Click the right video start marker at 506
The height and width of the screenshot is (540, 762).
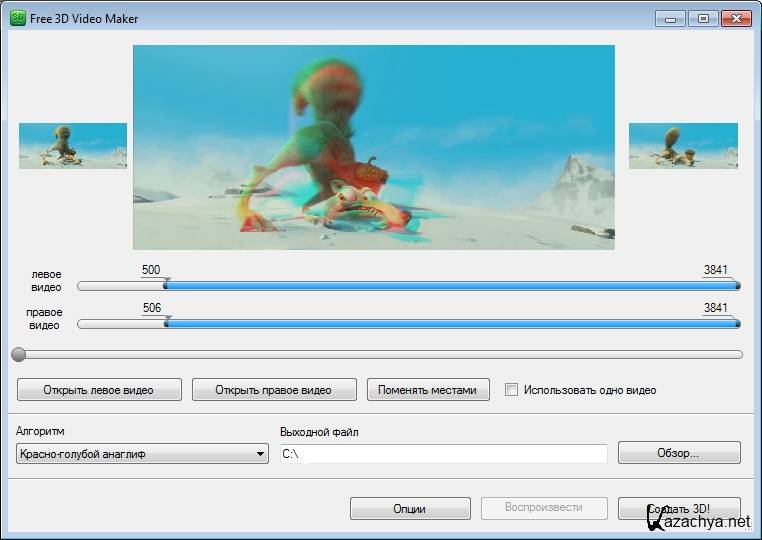pos(166,322)
